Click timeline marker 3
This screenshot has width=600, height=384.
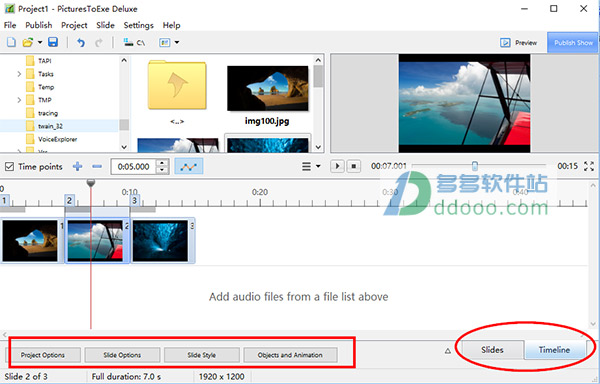[x=135, y=200]
